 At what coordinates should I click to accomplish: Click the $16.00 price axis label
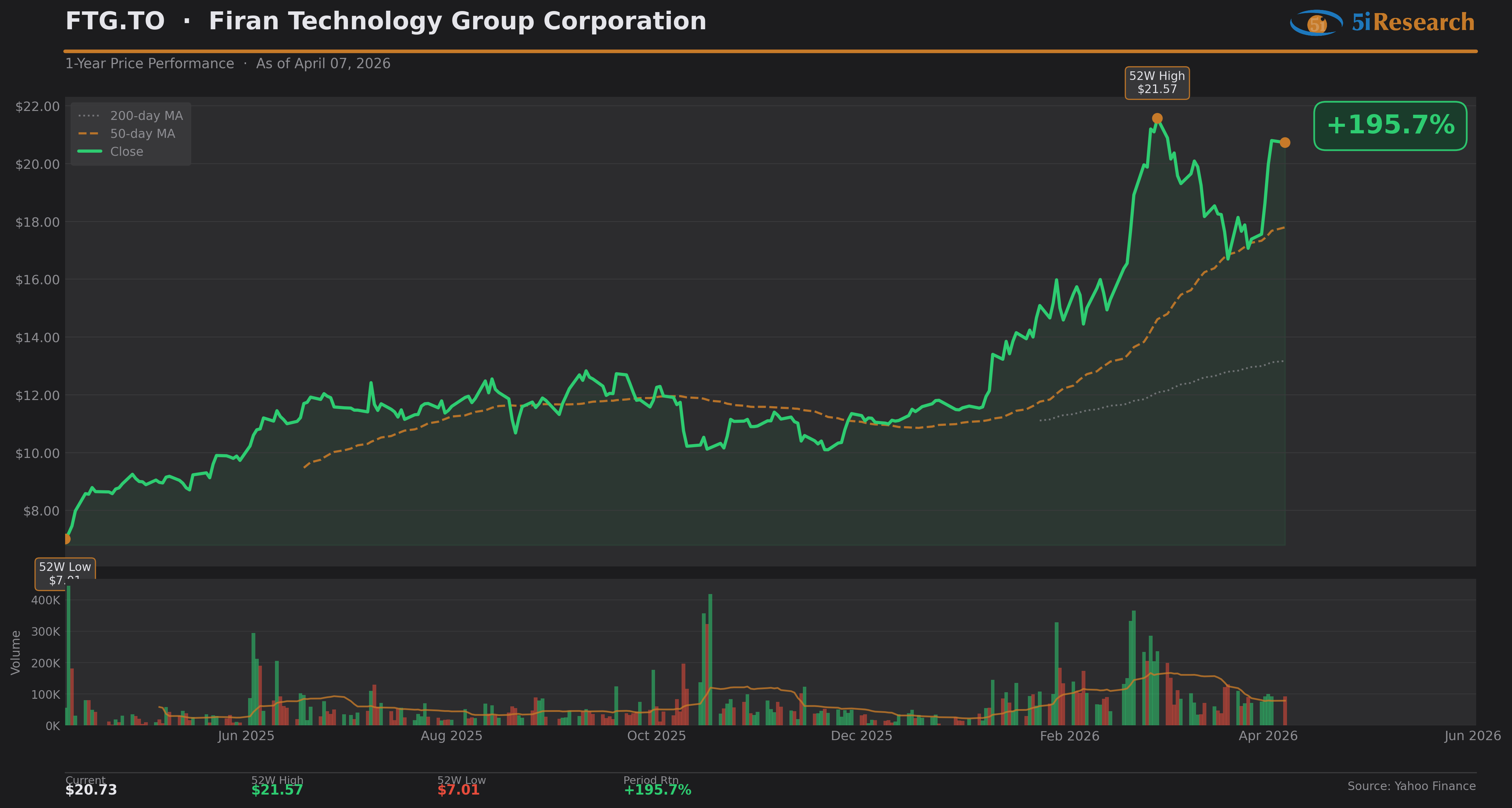coord(38,280)
